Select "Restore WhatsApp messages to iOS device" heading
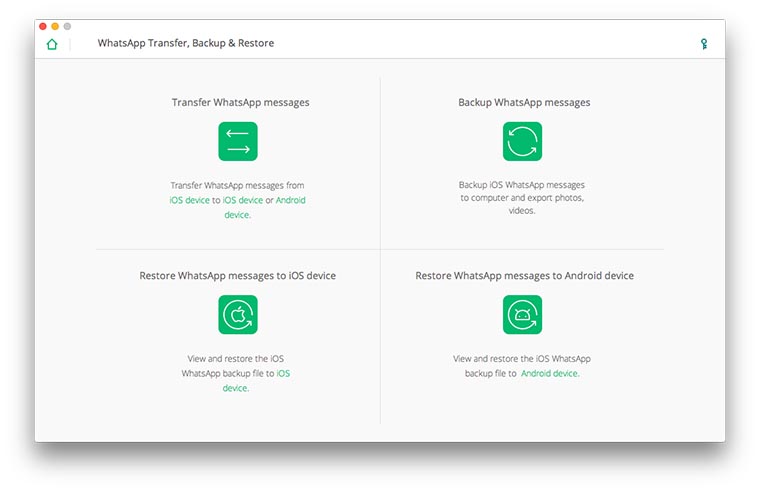This screenshot has height=491, width=760. click(x=238, y=276)
